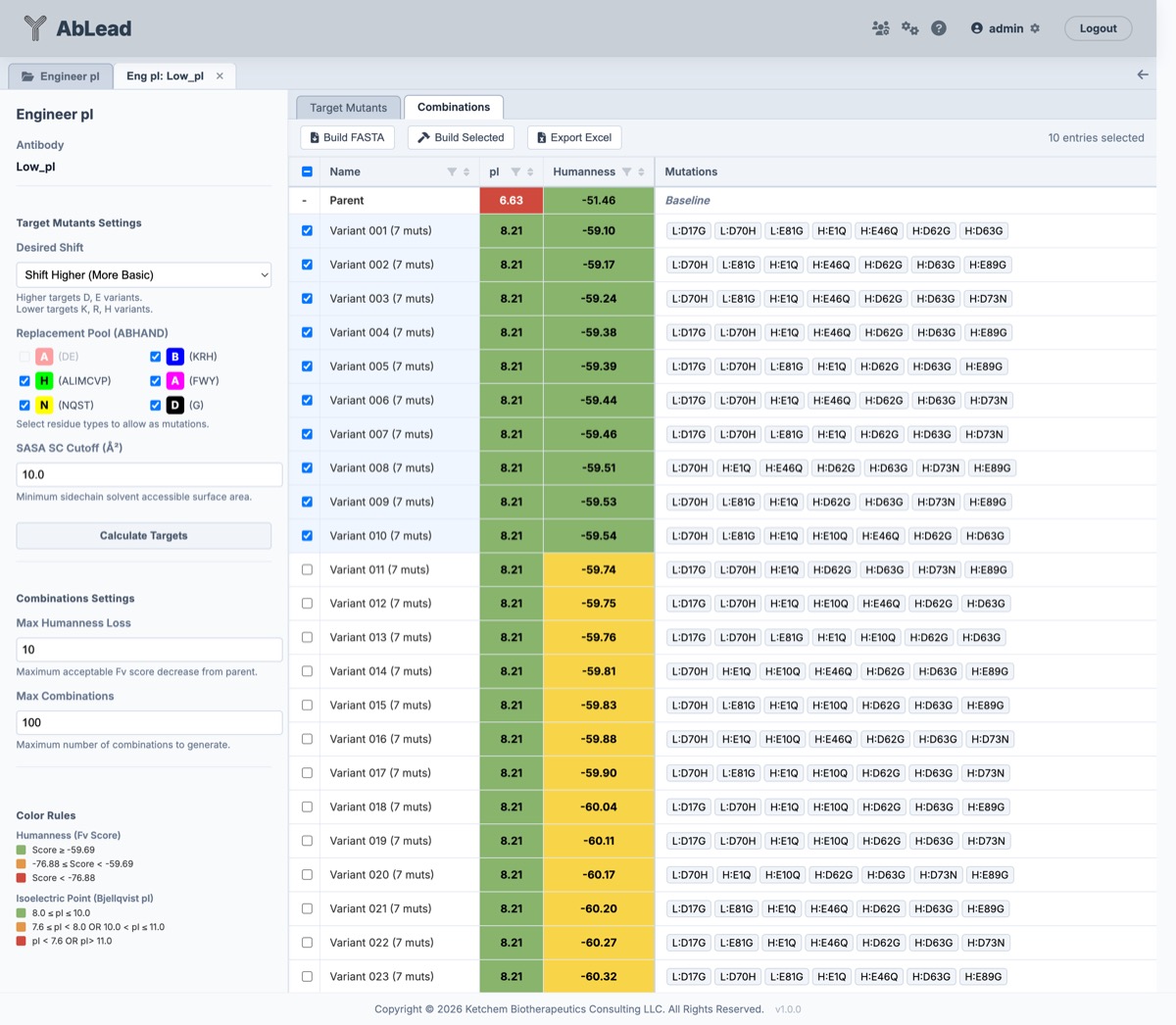1176x1025 pixels.
Task: Click the yellow N (NQST) residue swatch
Action: [44, 405]
